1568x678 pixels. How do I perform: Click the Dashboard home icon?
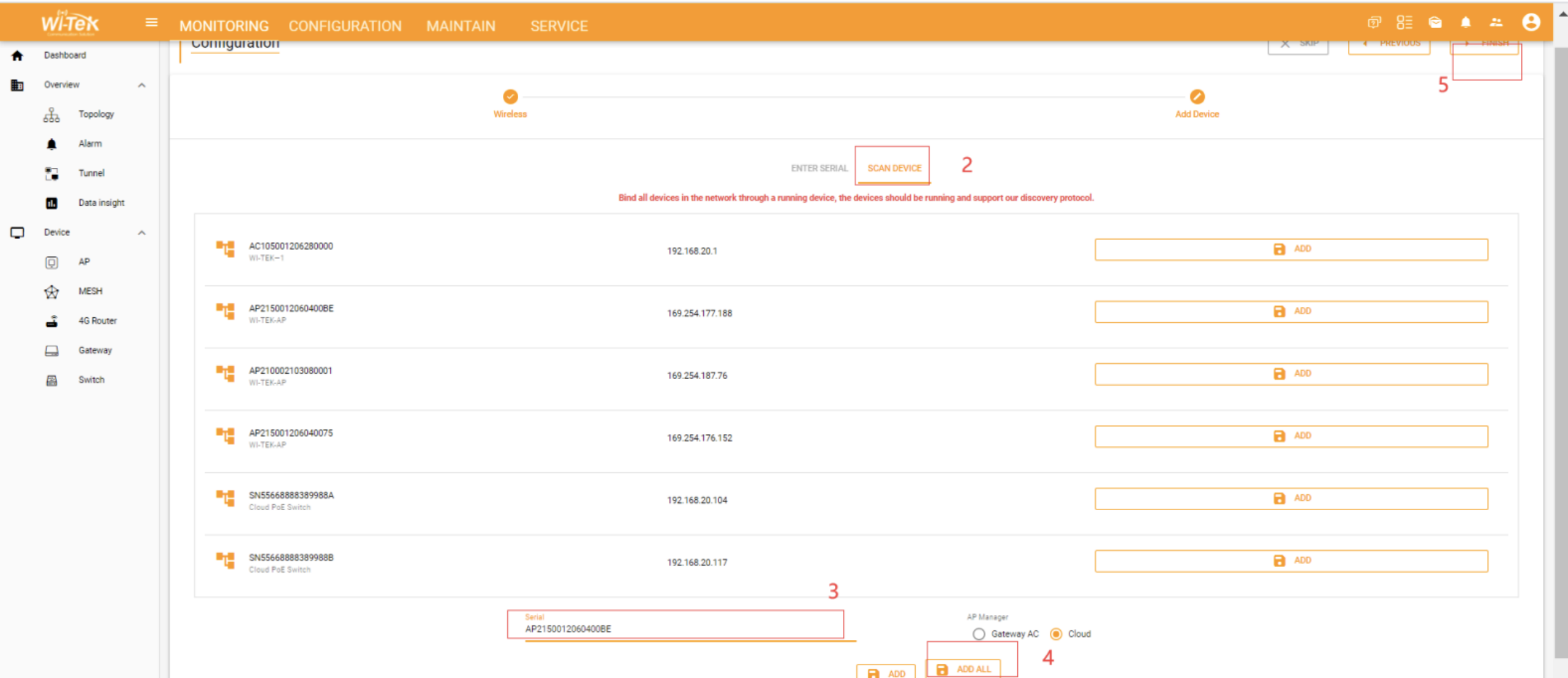[x=17, y=56]
